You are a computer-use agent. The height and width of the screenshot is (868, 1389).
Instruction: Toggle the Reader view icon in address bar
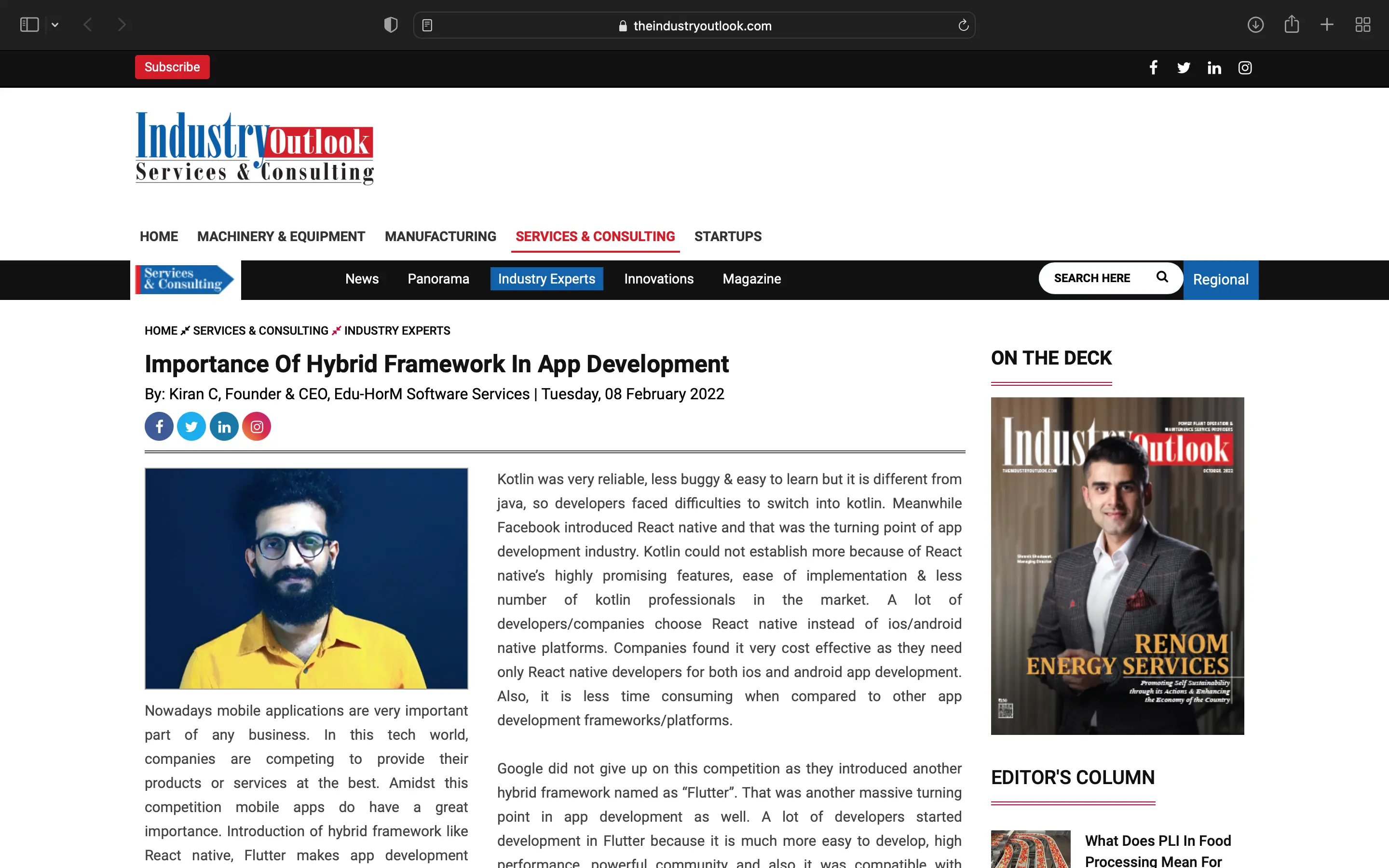tap(427, 25)
